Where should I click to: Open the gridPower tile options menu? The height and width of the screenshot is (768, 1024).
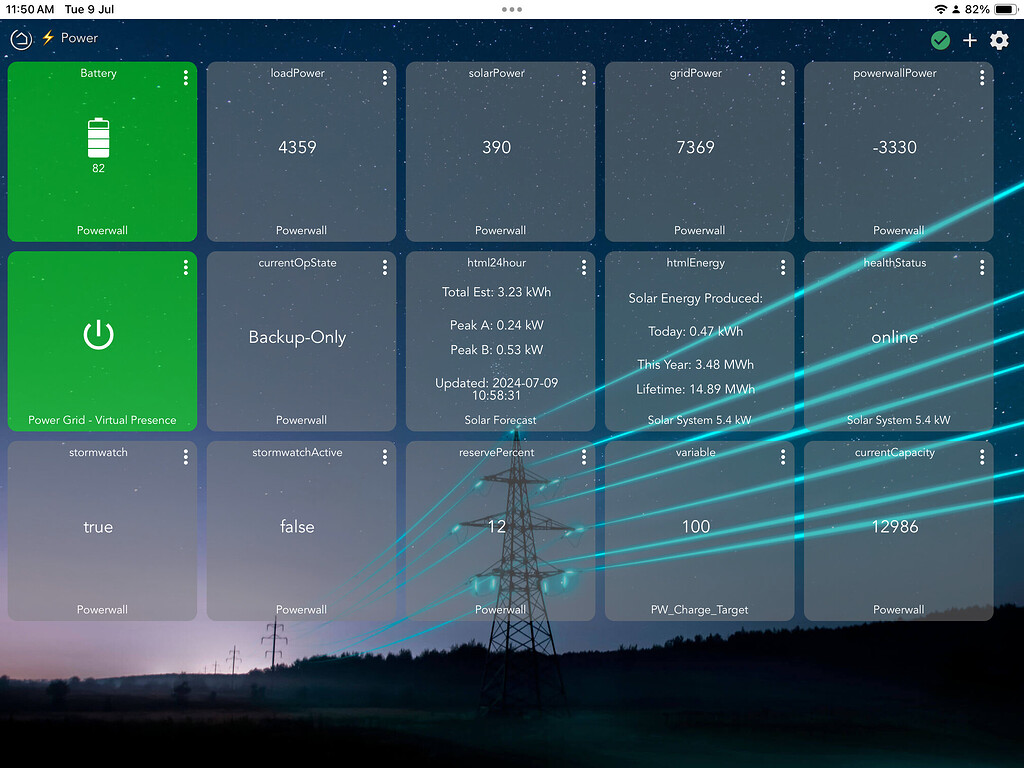[783, 78]
